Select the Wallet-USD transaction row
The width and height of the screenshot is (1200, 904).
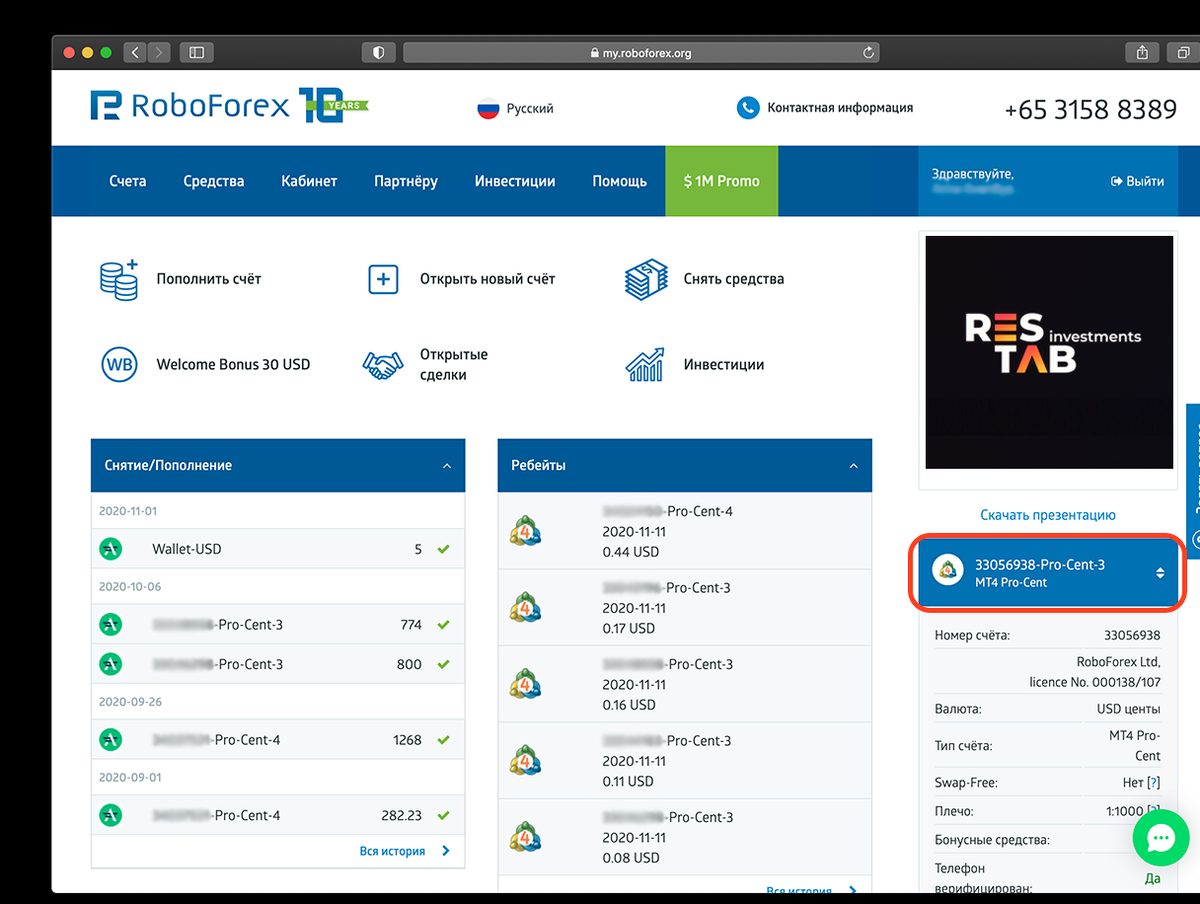(278, 549)
